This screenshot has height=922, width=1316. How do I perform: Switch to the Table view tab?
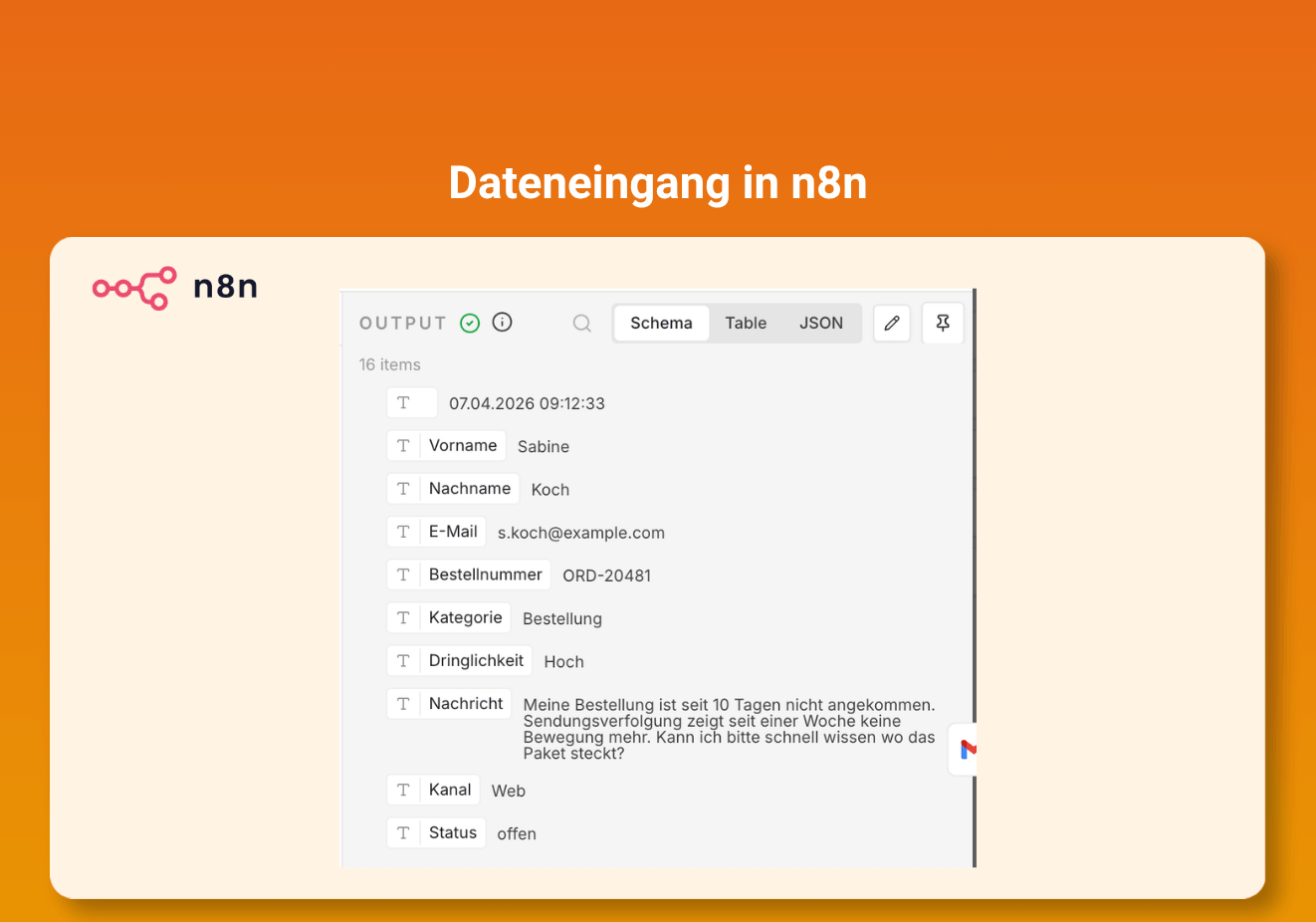746,323
